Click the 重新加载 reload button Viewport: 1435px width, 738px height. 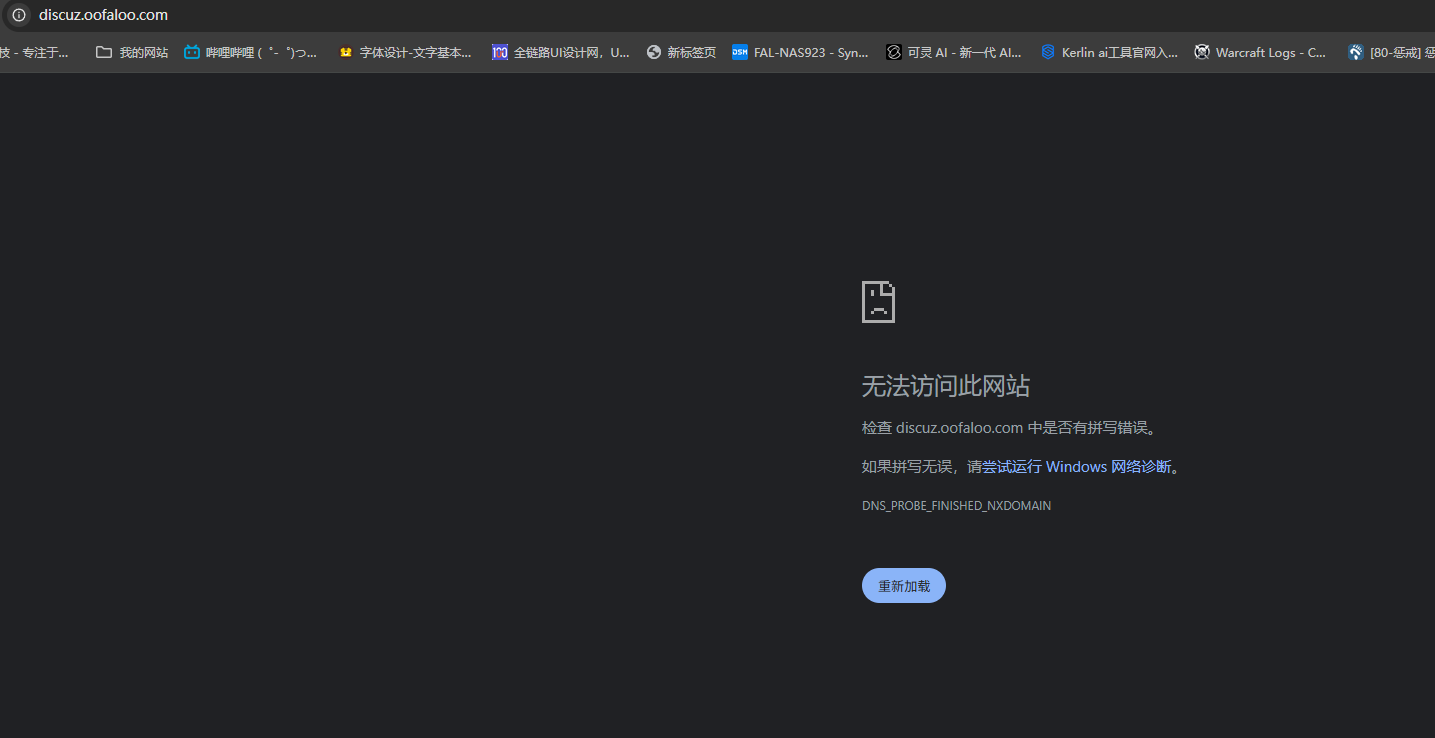[x=903, y=585]
